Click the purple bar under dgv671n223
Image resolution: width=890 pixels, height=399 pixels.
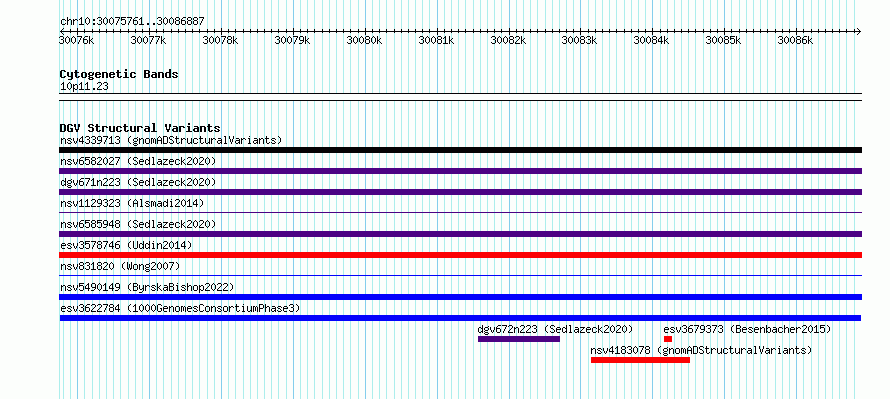tap(460, 192)
